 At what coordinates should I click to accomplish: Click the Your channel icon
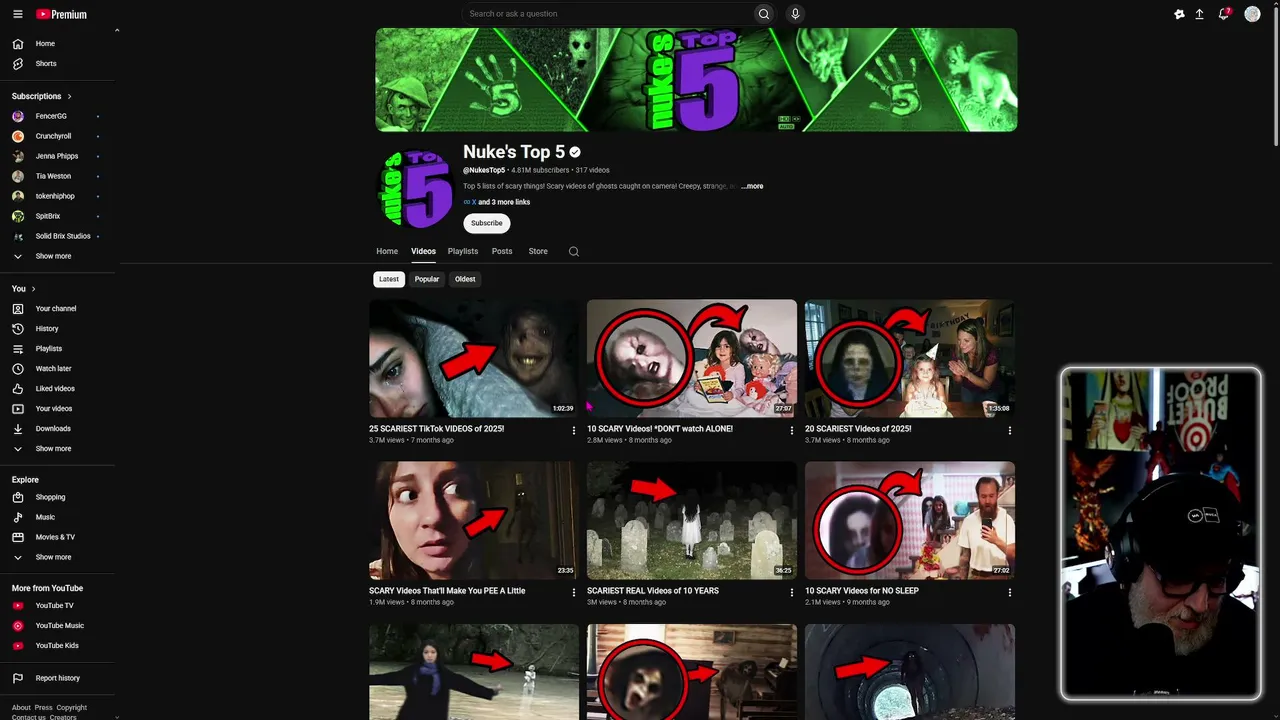pos(17,309)
